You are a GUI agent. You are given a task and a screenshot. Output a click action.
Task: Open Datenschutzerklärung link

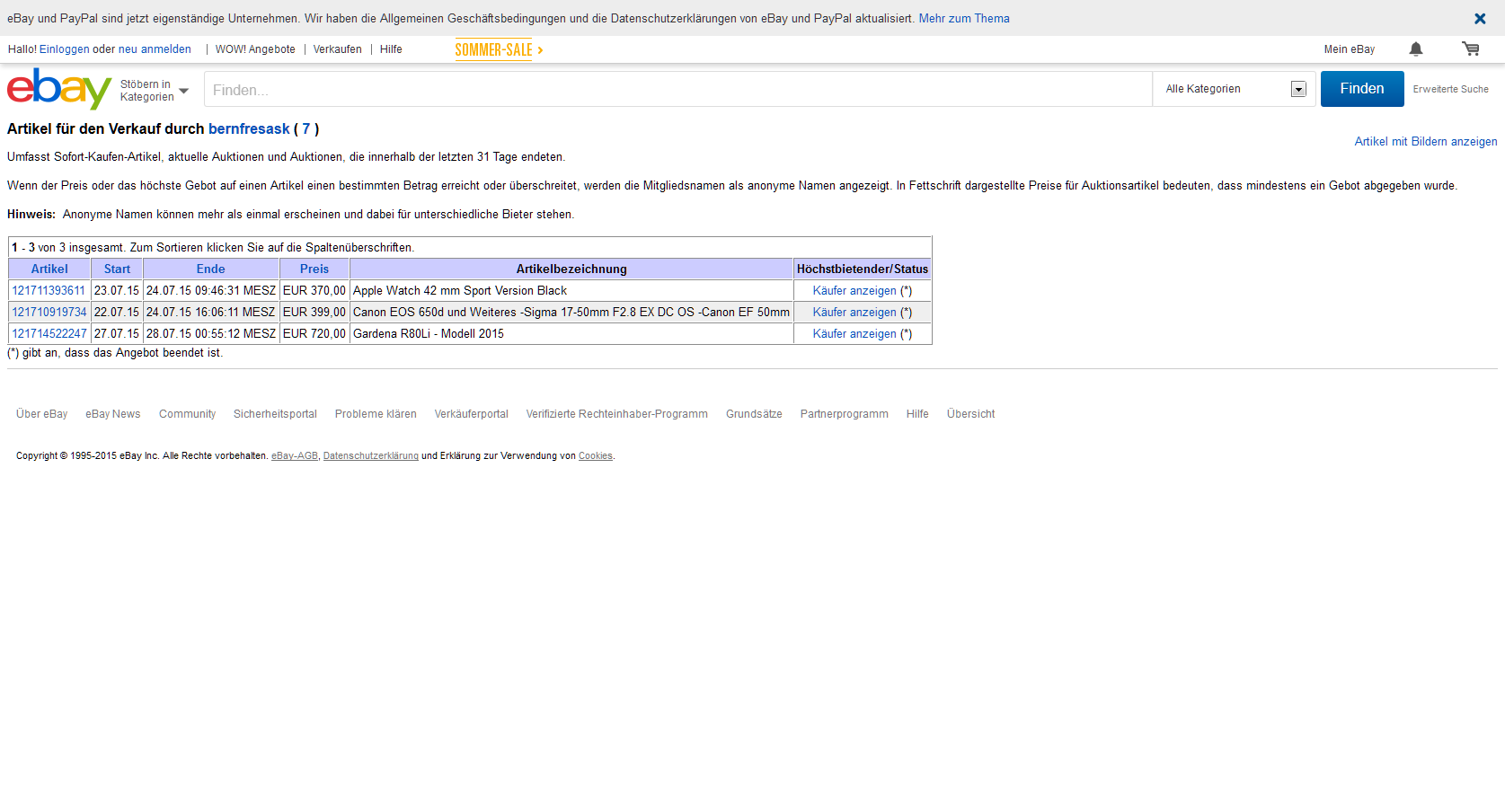coord(371,456)
